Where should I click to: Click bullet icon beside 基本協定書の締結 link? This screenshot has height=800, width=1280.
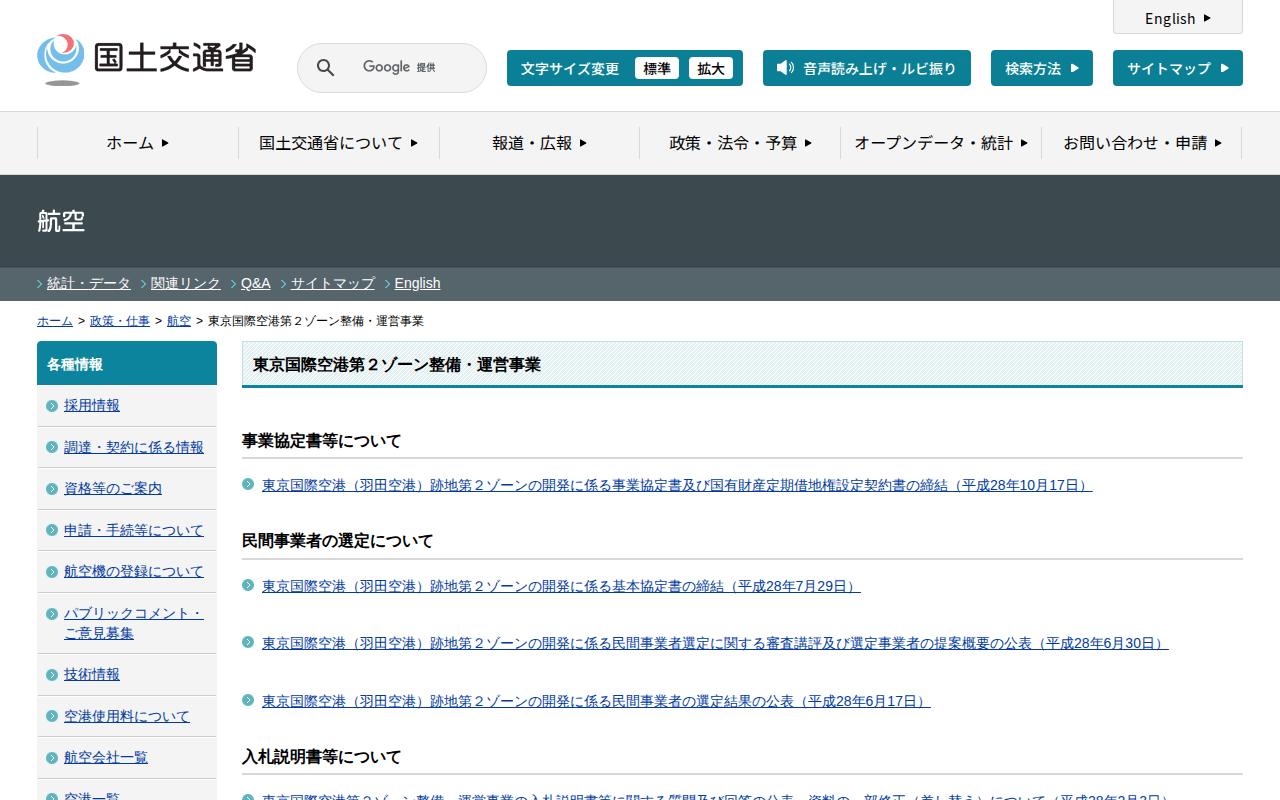click(248, 585)
